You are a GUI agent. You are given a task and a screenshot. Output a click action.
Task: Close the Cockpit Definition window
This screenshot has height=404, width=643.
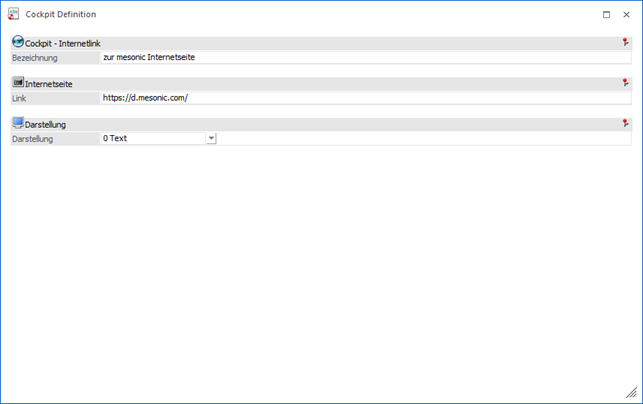click(x=627, y=15)
